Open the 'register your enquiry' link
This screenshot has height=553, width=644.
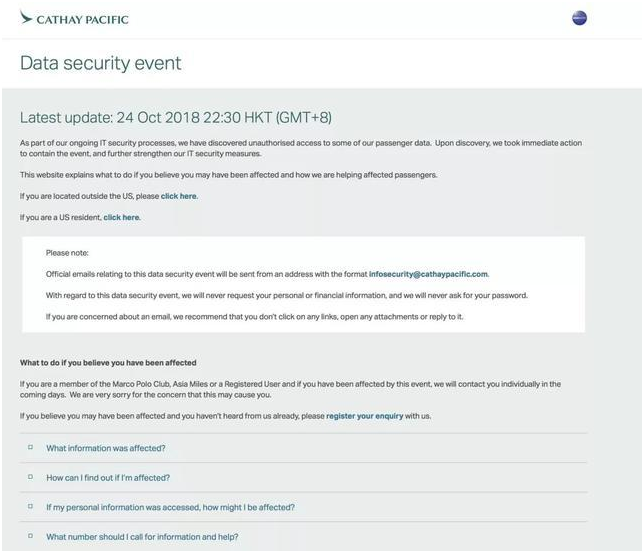point(364,415)
